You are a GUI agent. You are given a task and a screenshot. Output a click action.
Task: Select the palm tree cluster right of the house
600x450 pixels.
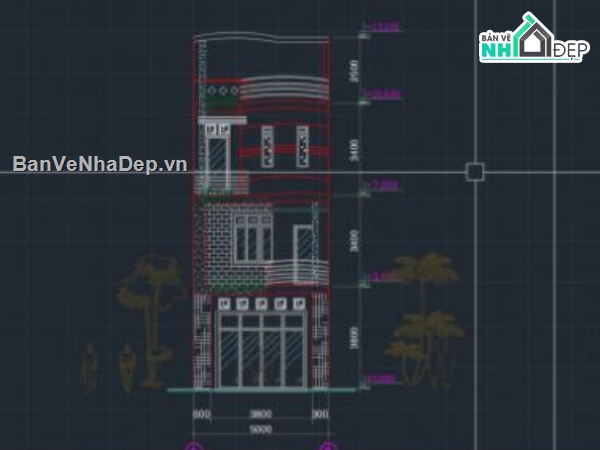point(424,320)
